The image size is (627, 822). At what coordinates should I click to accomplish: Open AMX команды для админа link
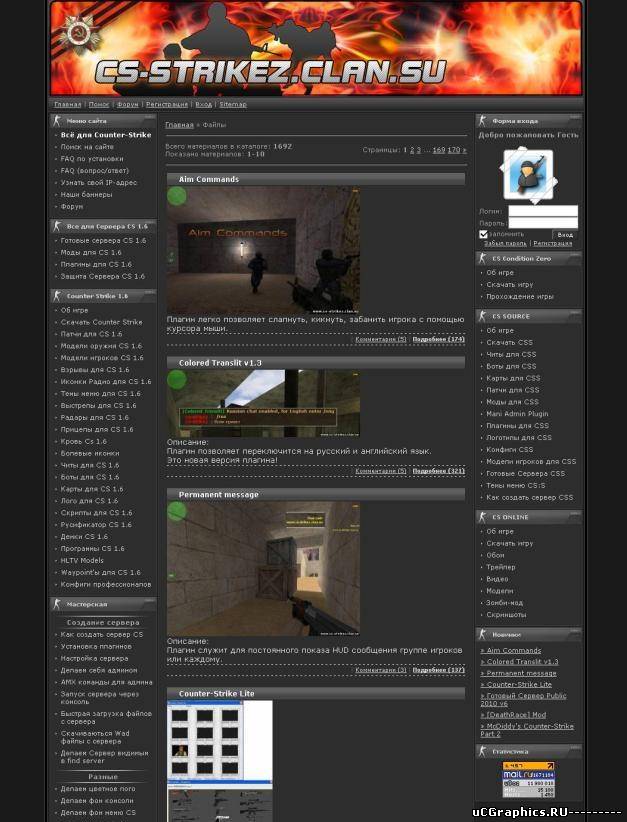106,682
